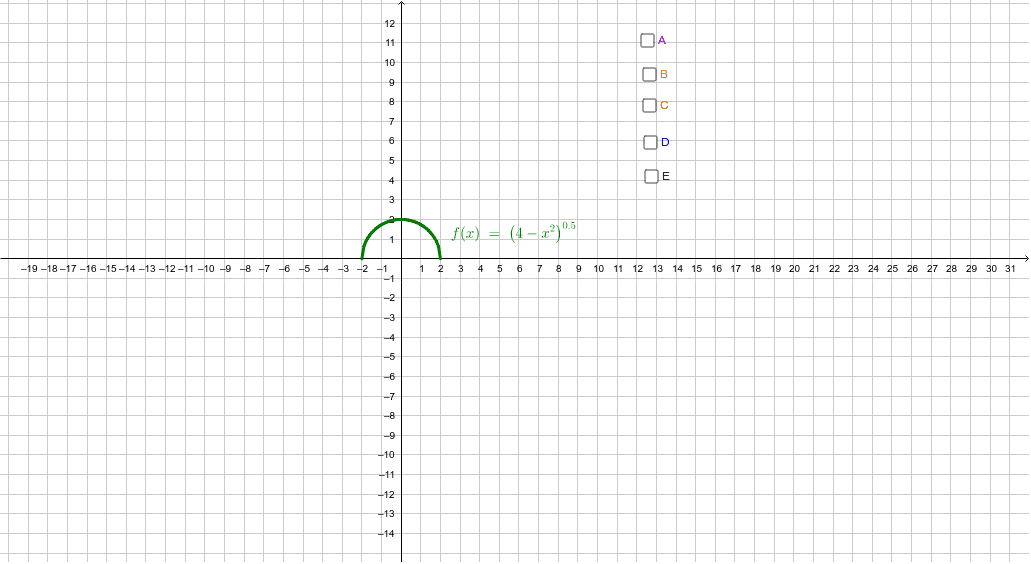
Task: Click x-axis label 13
Action: click(x=658, y=269)
